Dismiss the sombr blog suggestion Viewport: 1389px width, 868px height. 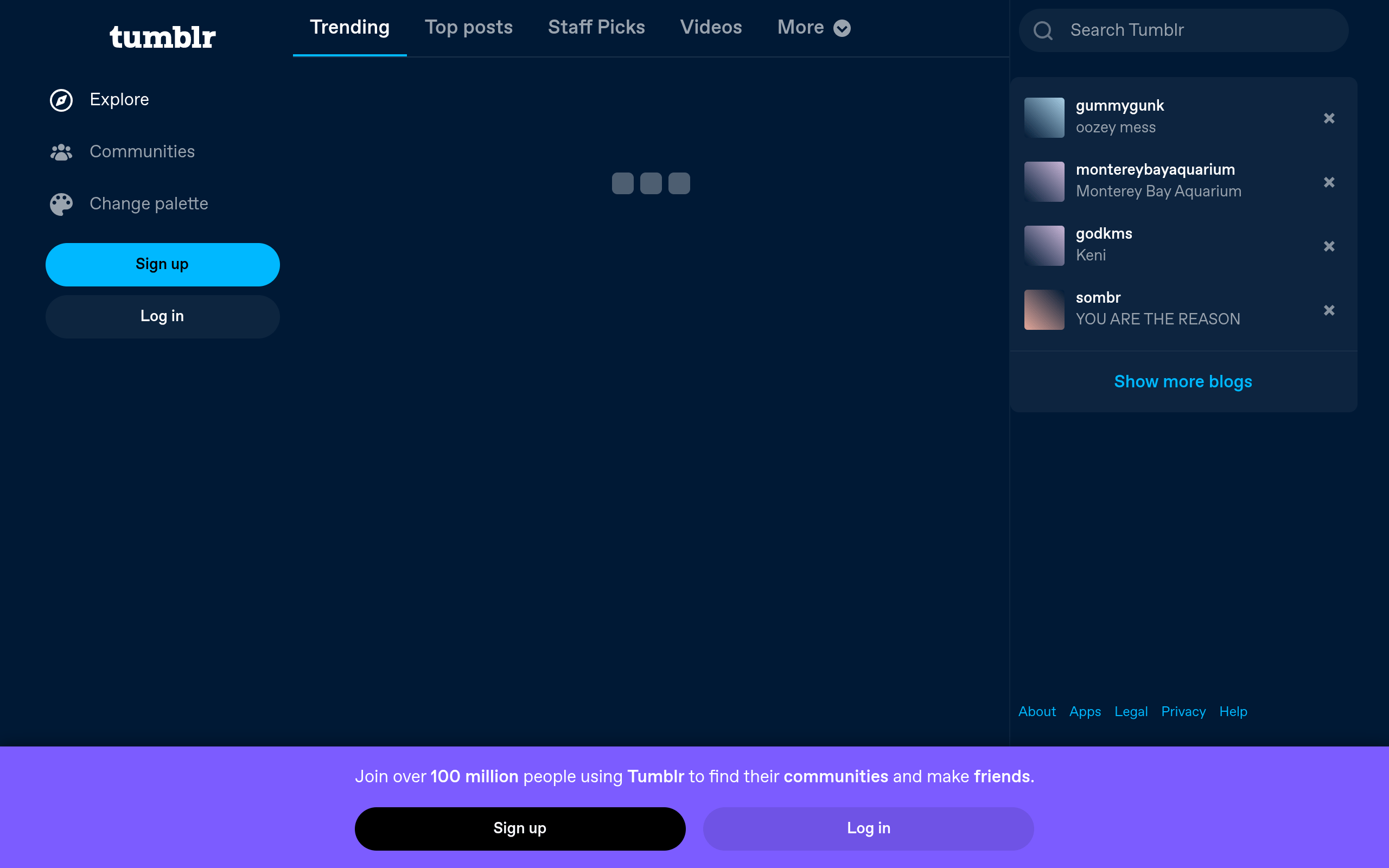(1329, 310)
